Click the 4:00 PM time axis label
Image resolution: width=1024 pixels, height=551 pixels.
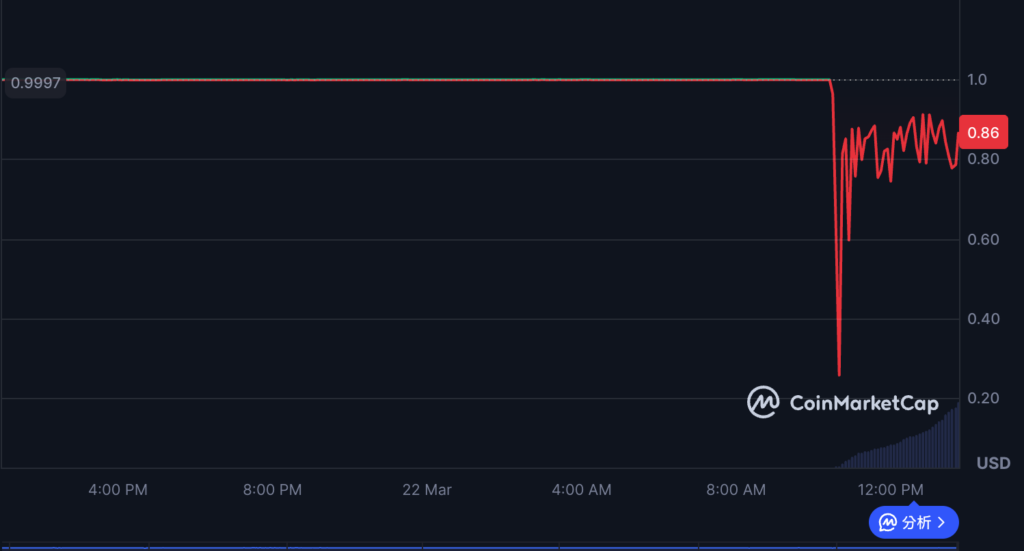click(118, 489)
